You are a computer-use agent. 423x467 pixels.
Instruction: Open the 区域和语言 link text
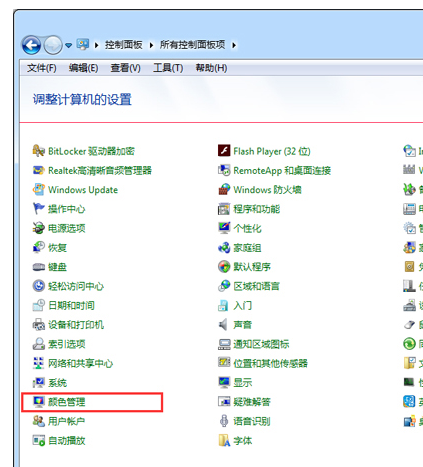tap(257, 286)
